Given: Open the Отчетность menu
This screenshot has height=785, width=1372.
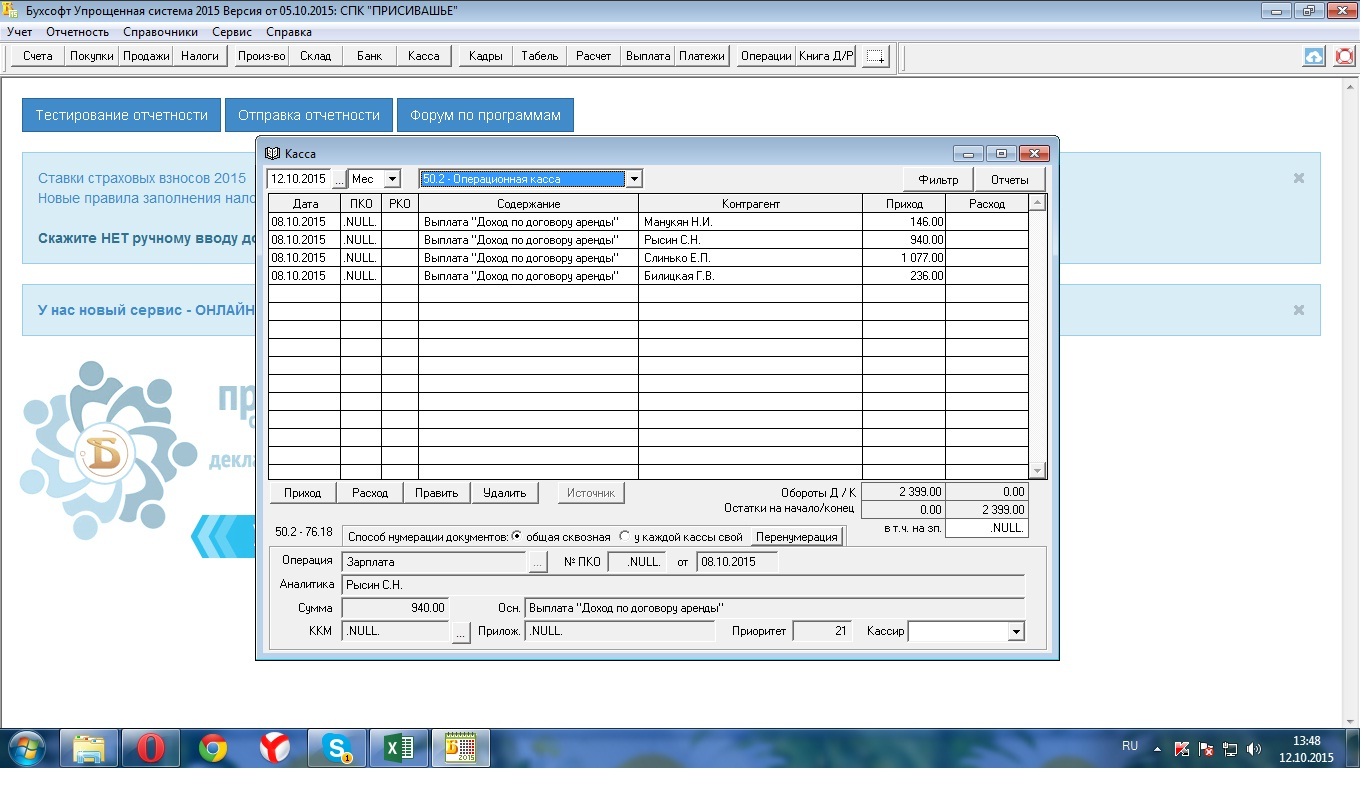Looking at the screenshot, I should pos(78,32).
